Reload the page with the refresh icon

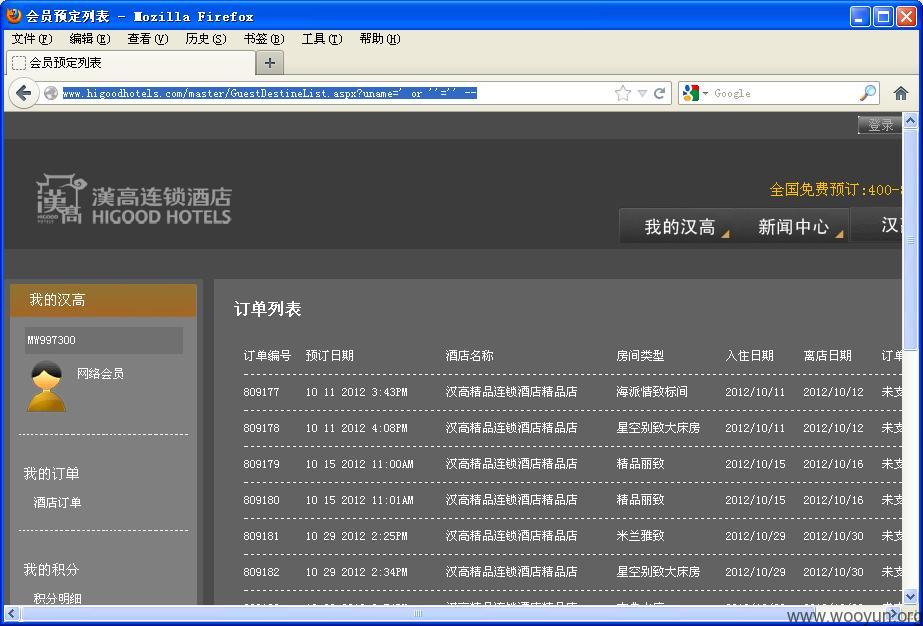point(659,93)
